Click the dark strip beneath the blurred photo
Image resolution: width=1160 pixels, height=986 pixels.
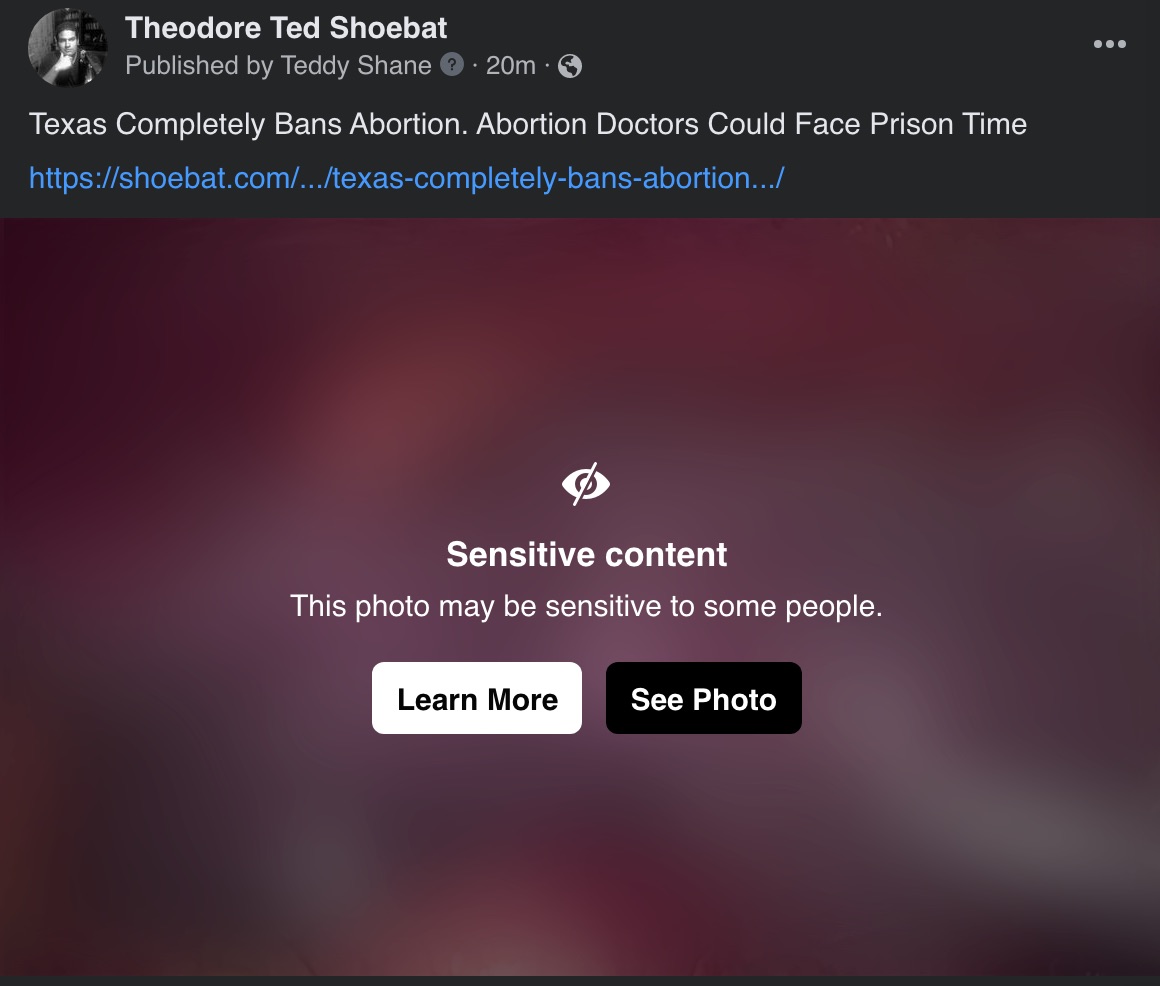point(580,981)
